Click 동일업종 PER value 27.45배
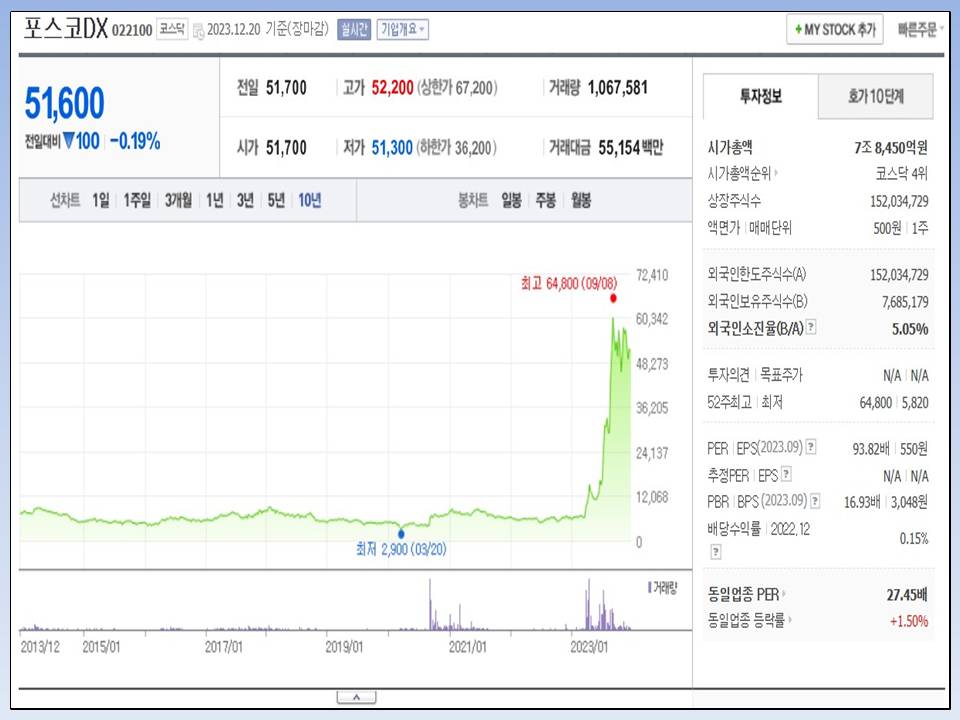 pyautogui.click(x=907, y=594)
